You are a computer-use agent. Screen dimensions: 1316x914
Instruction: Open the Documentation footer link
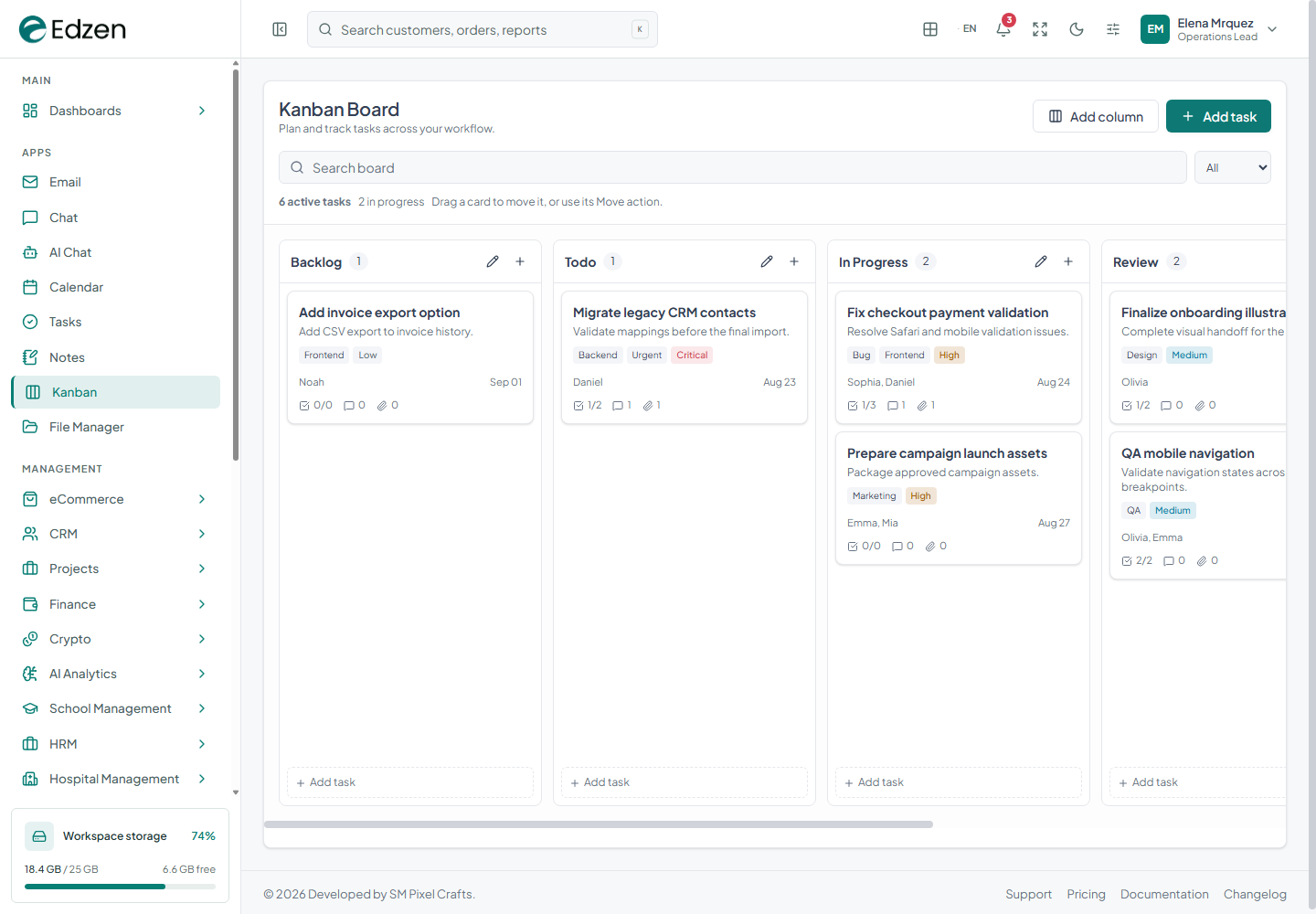(1164, 894)
